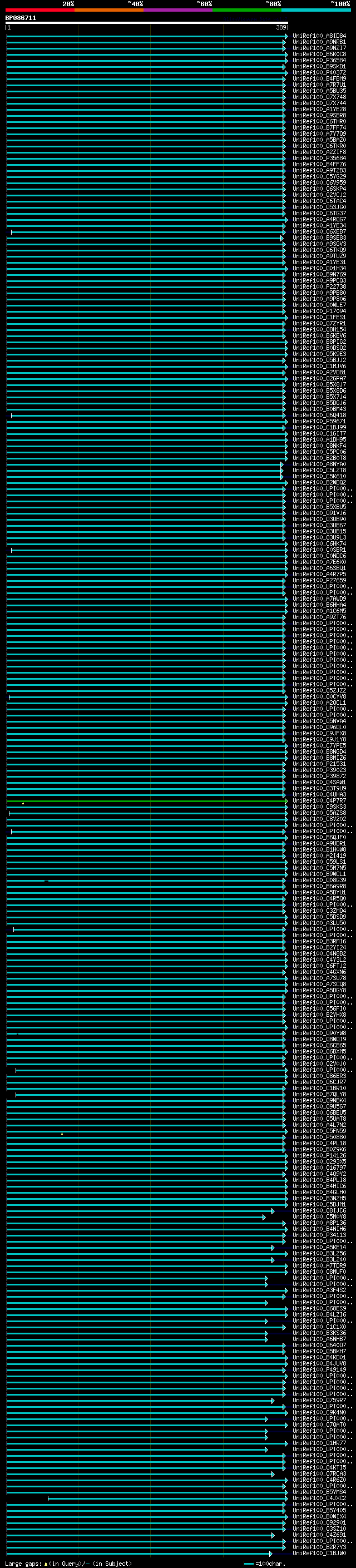Select hit UniRef100_P40372
The image size is (356, 1568).
319,72
